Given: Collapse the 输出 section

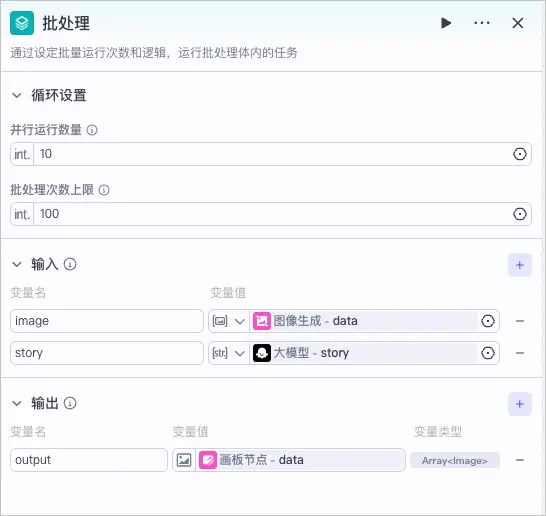Looking at the screenshot, I should coord(17,403).
